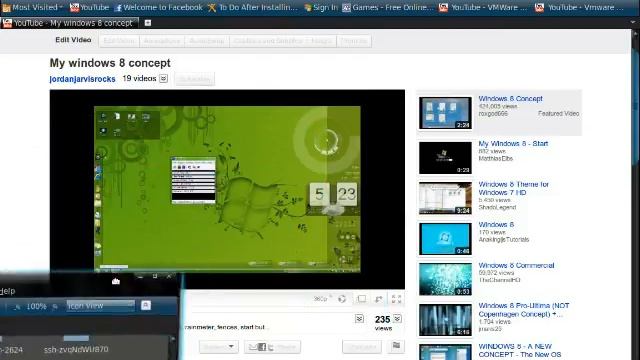Open the dropdown button below the description
The image size is (640, 360).
tap(219, 347)
